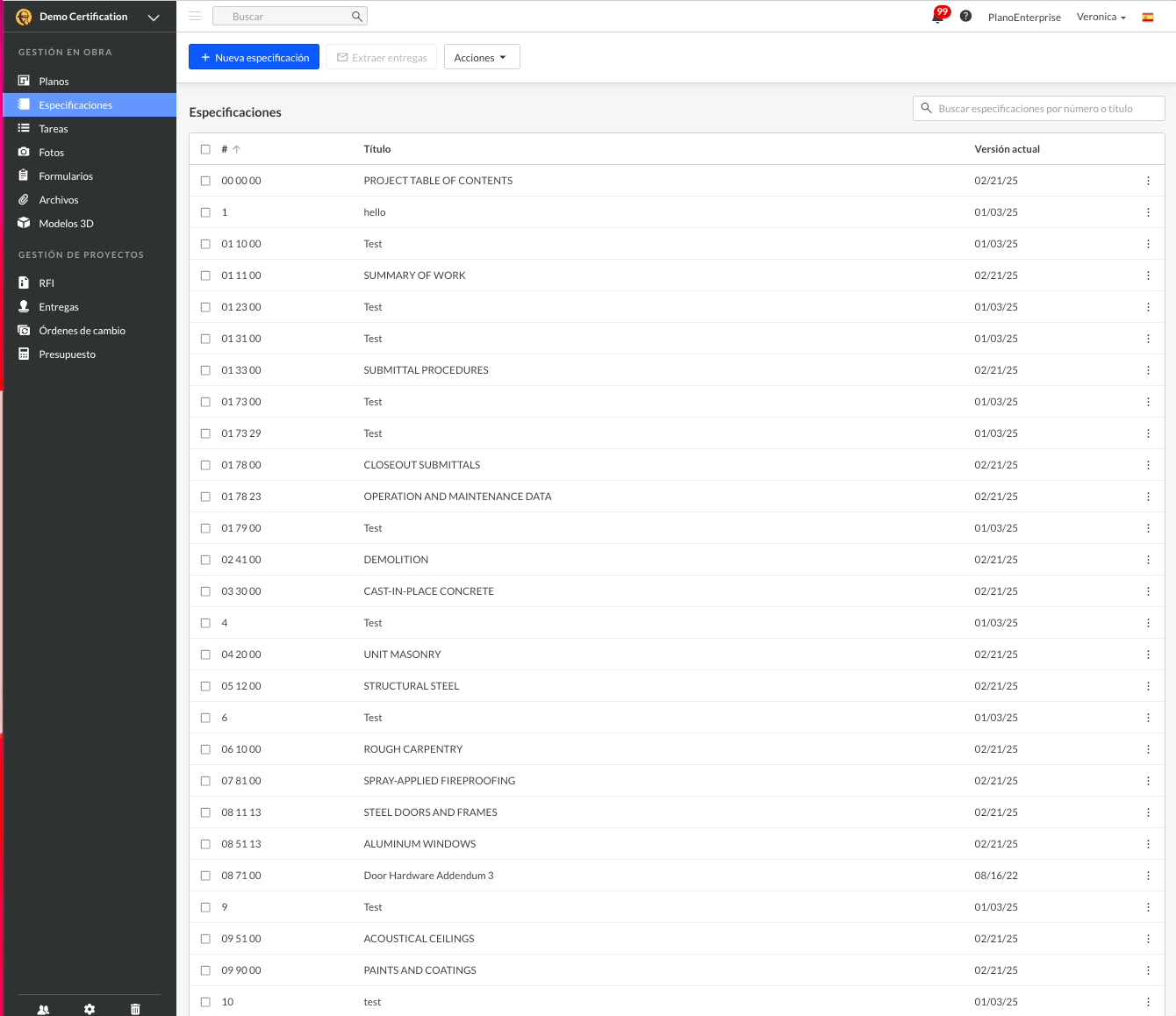Open the language flag selector
The image size is (1176, 1016).
pyautogui.click(x=1147, y=17)
